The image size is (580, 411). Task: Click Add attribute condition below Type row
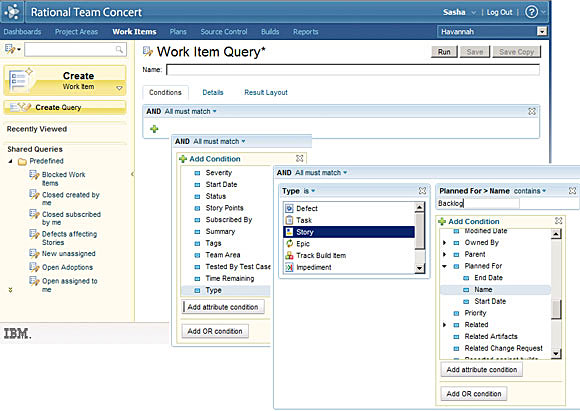tap(223, 307)
